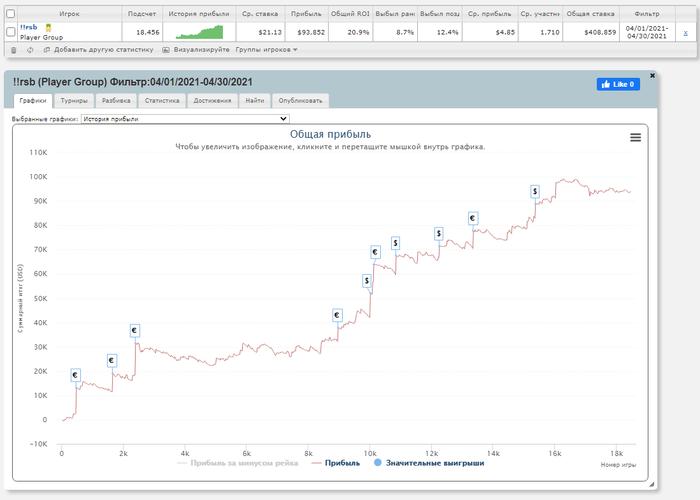Click the total stake '$408,859'
The width and height of the screenshot is (700, 500).
pos(600,32)
